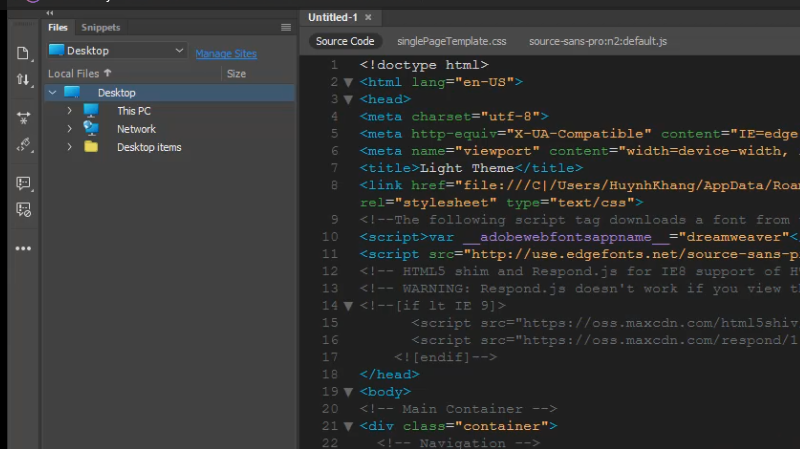Click the Network icon in file tree

[91, 129]
